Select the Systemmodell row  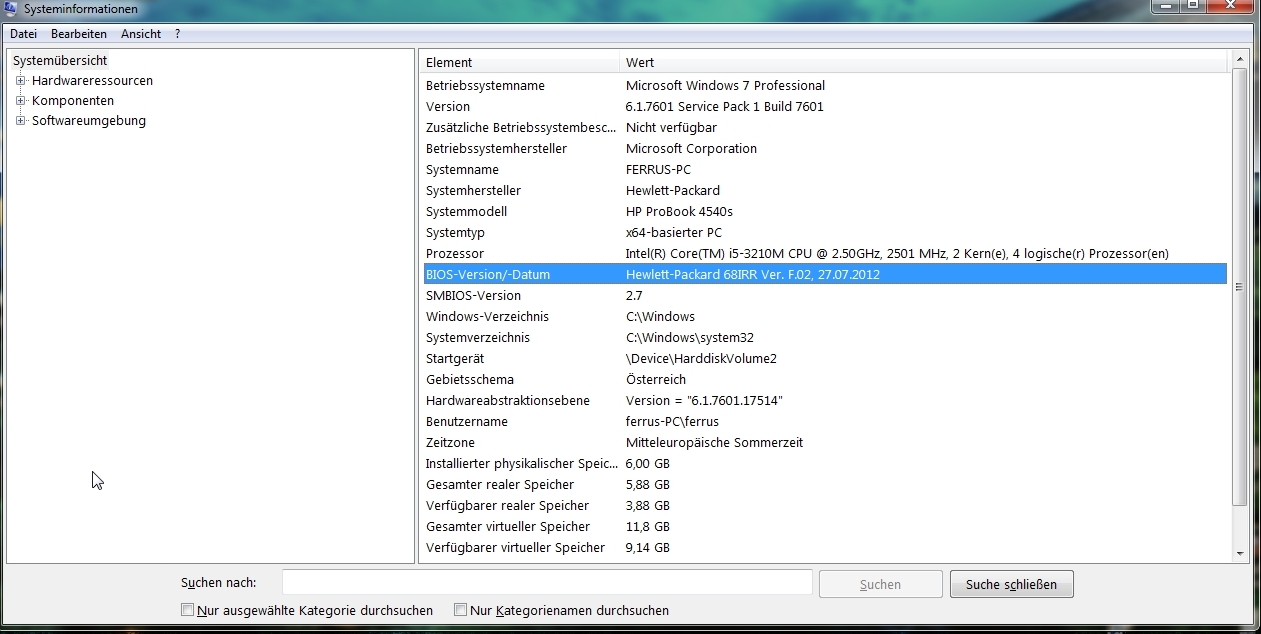click(x=823, y=212)
